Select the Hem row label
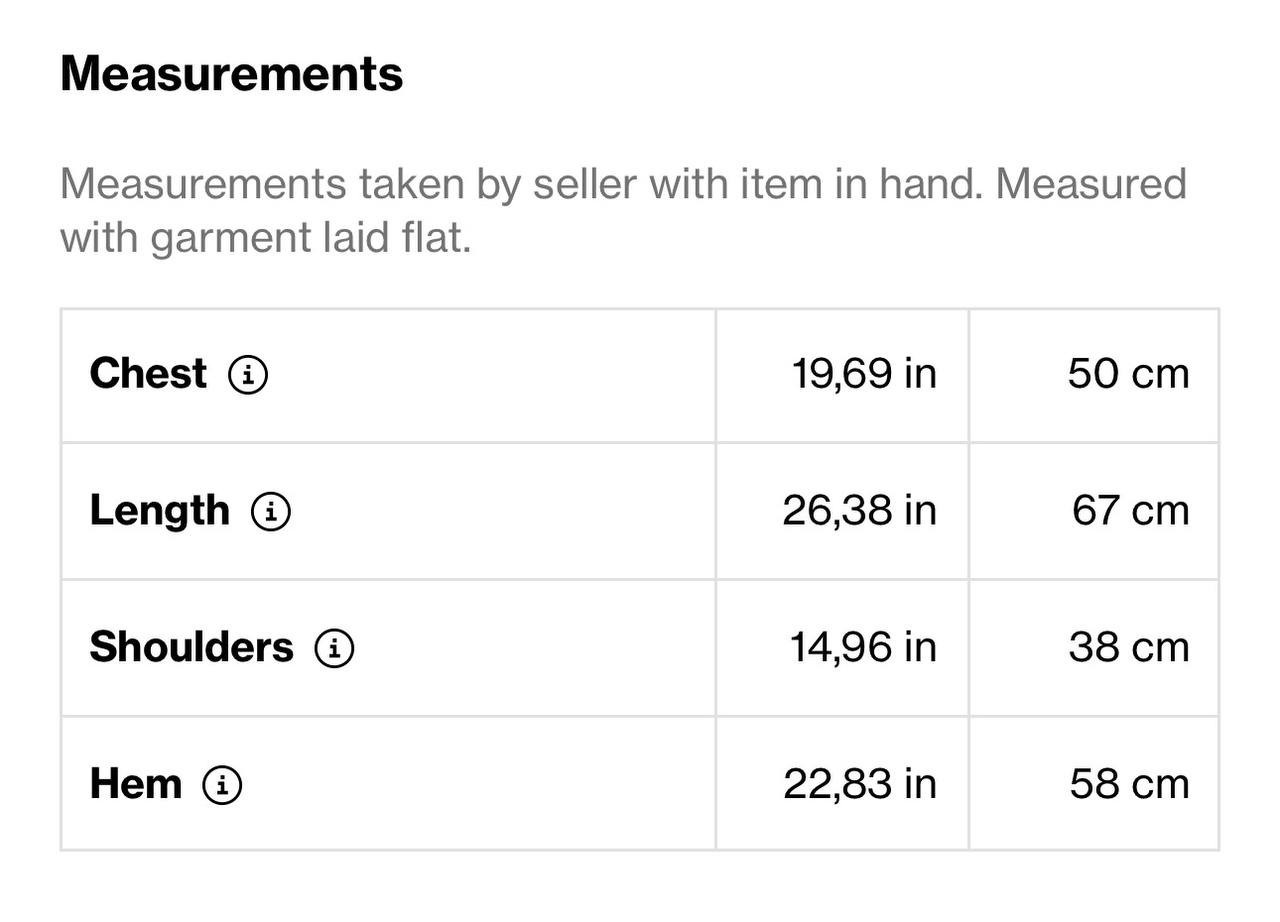This screenshot has width=1280, height=922. click(x=136, y=784)
